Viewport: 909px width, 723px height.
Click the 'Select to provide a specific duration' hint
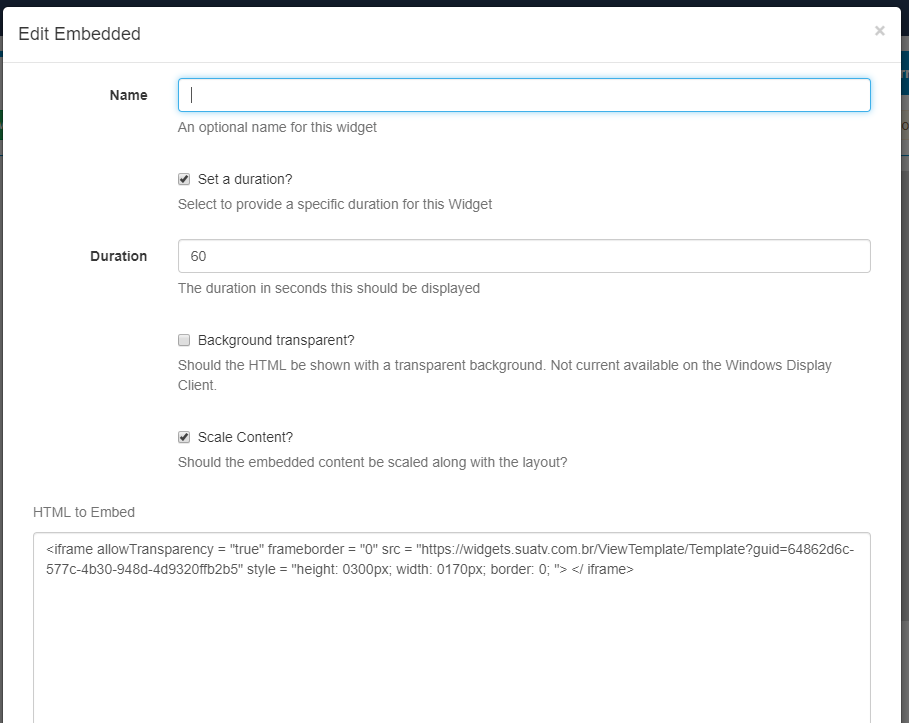click(334, 204)
